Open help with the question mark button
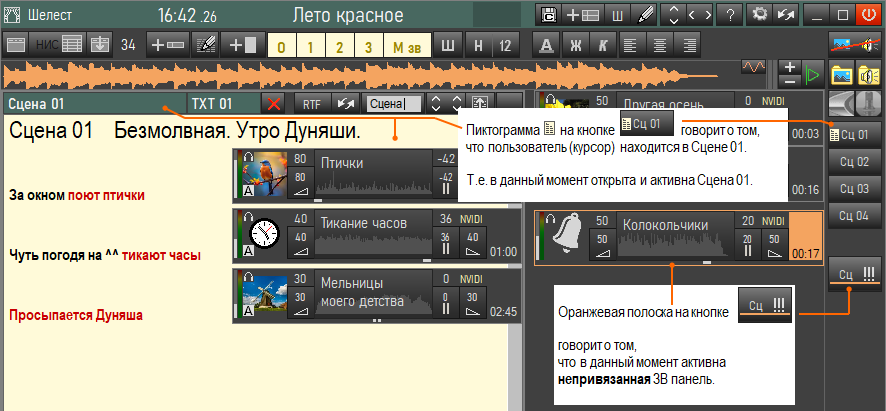The width and height of the screenshot is (886, 411). point(730,15)
